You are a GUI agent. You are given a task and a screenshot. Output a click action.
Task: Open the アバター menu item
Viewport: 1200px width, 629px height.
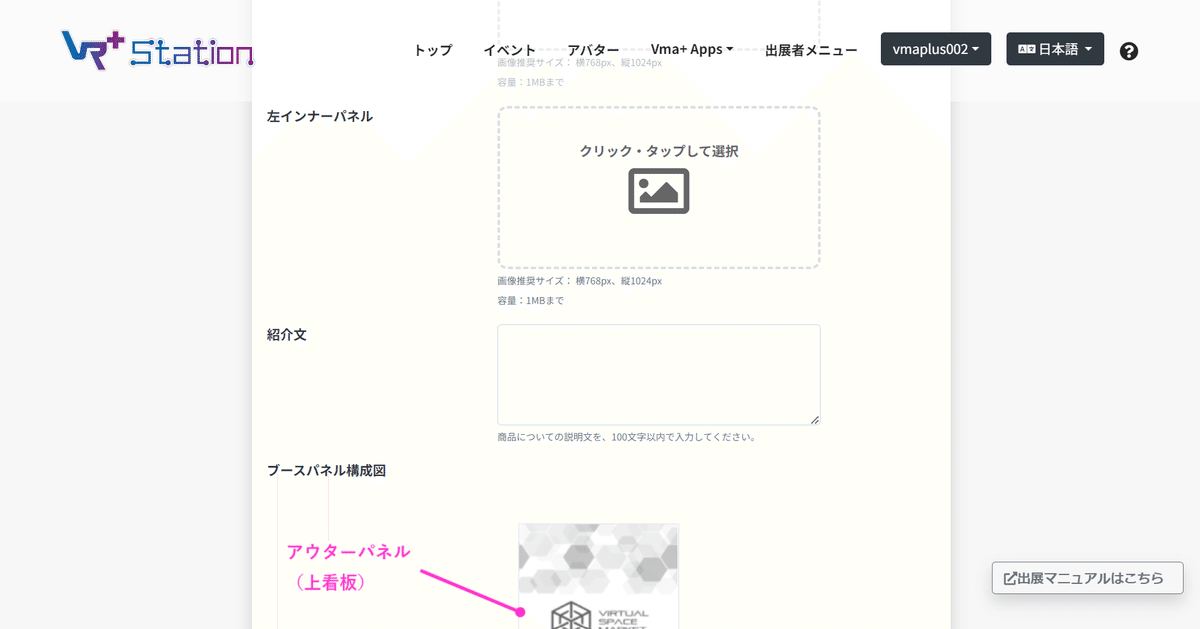(593, 50)
